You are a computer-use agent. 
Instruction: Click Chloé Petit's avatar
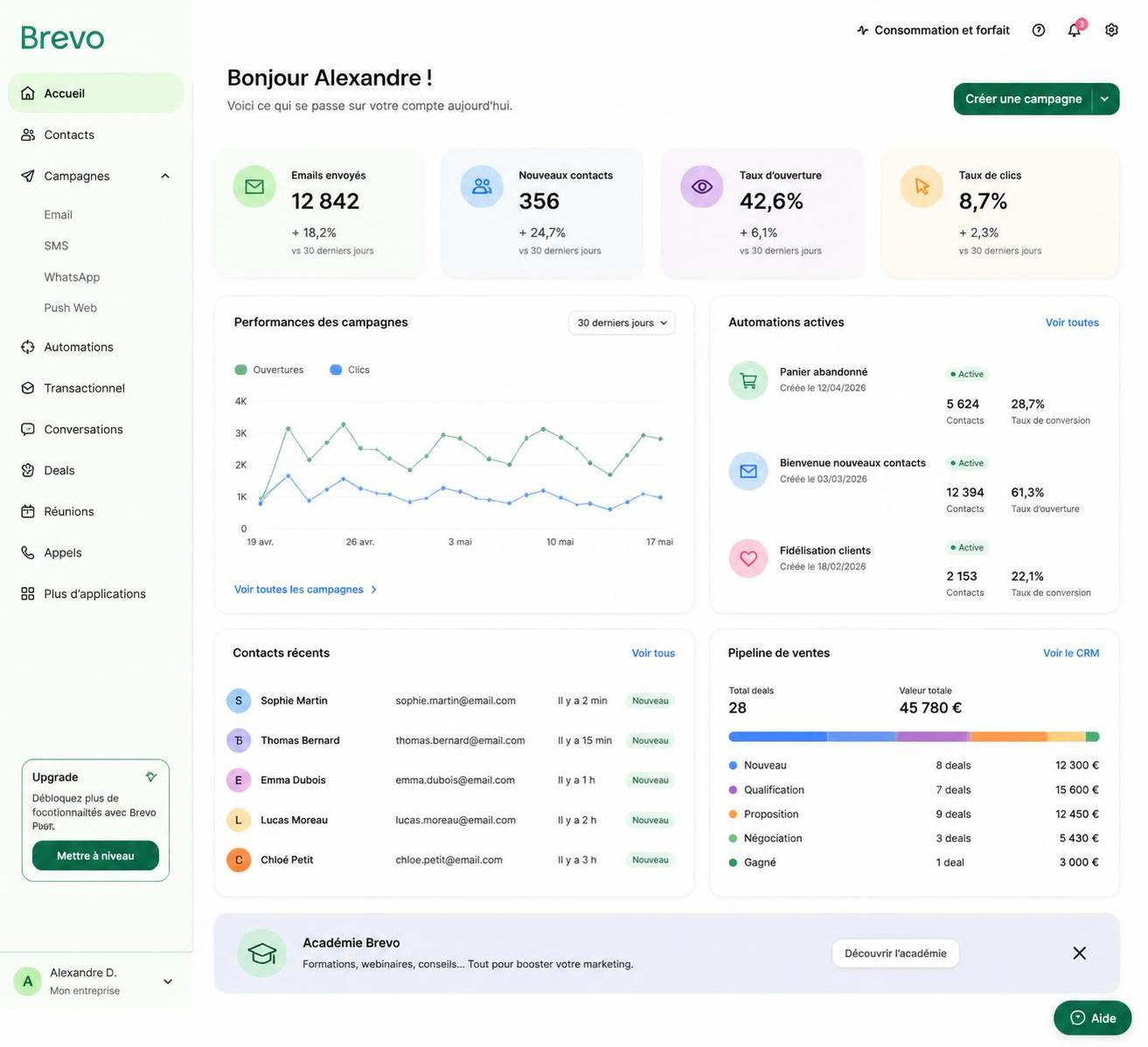coord(239,860)
